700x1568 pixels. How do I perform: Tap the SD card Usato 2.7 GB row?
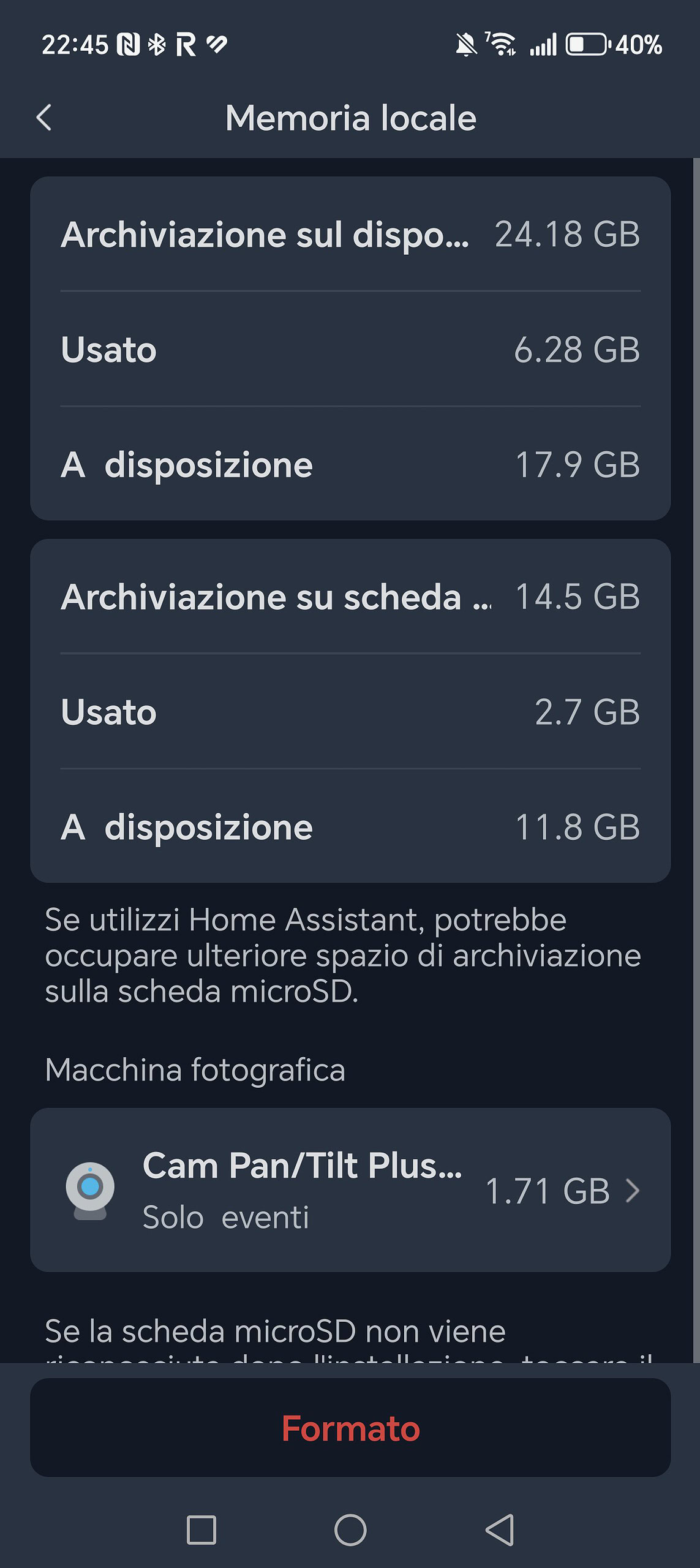point(350,712)
